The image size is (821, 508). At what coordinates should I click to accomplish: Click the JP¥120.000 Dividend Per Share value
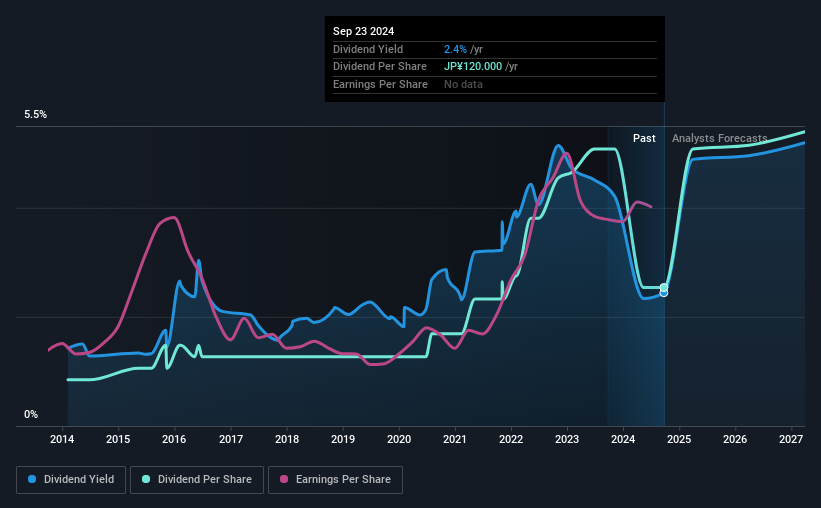[x=473, y=67]
